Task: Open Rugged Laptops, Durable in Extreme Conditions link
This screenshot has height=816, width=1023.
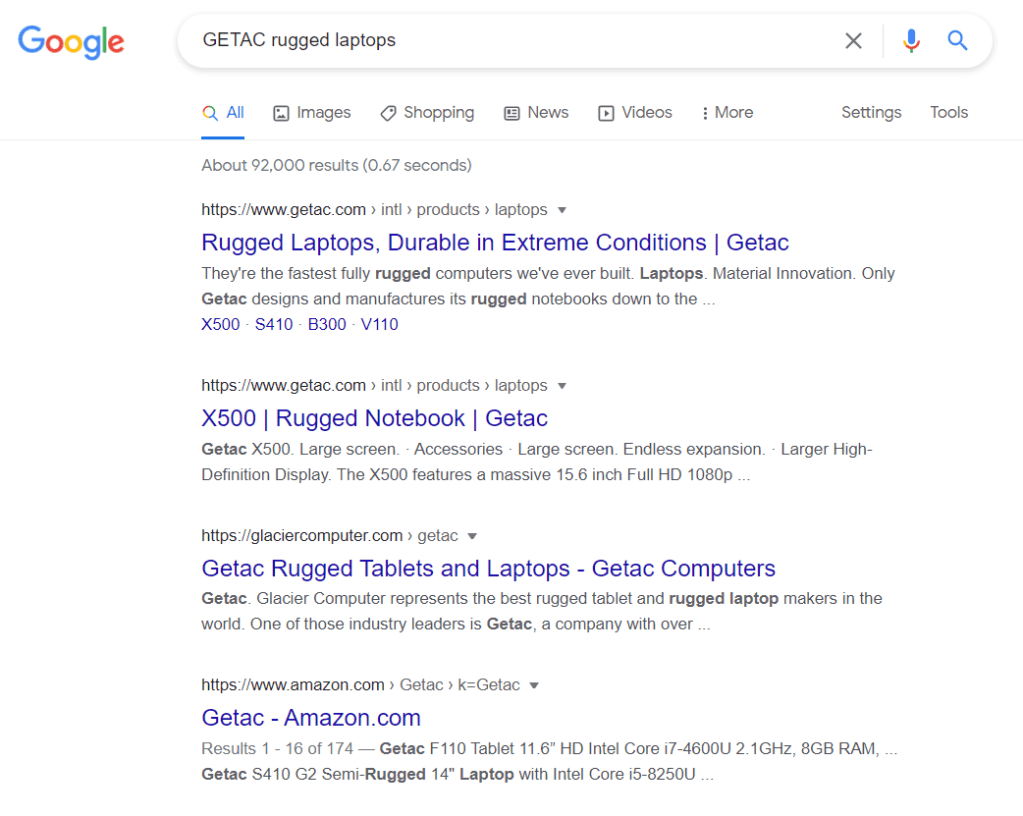Action: tap(495, 243)
